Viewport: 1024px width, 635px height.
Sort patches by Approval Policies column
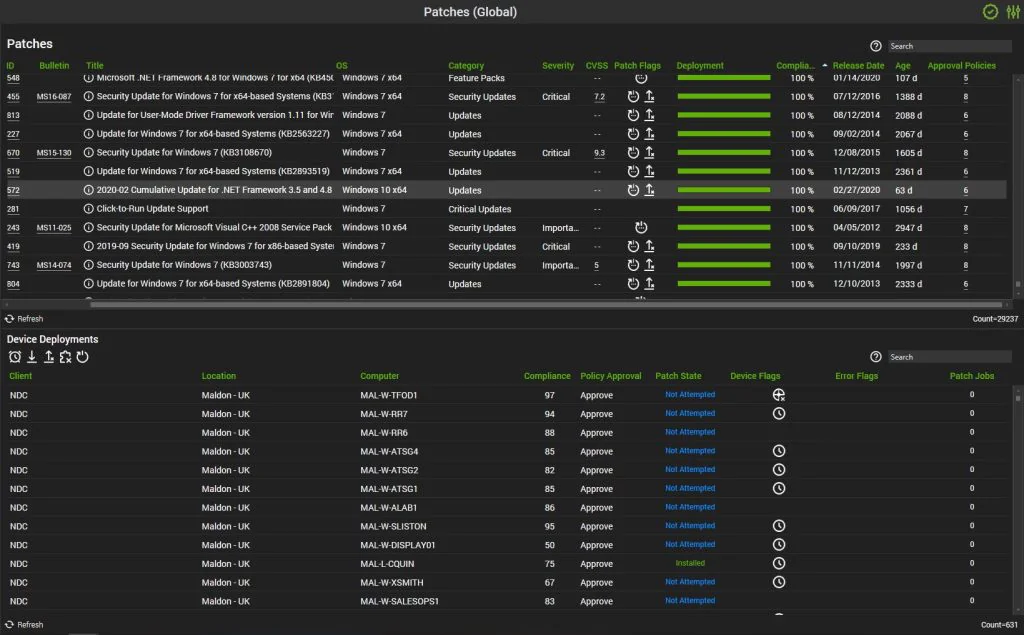[961, 65]
